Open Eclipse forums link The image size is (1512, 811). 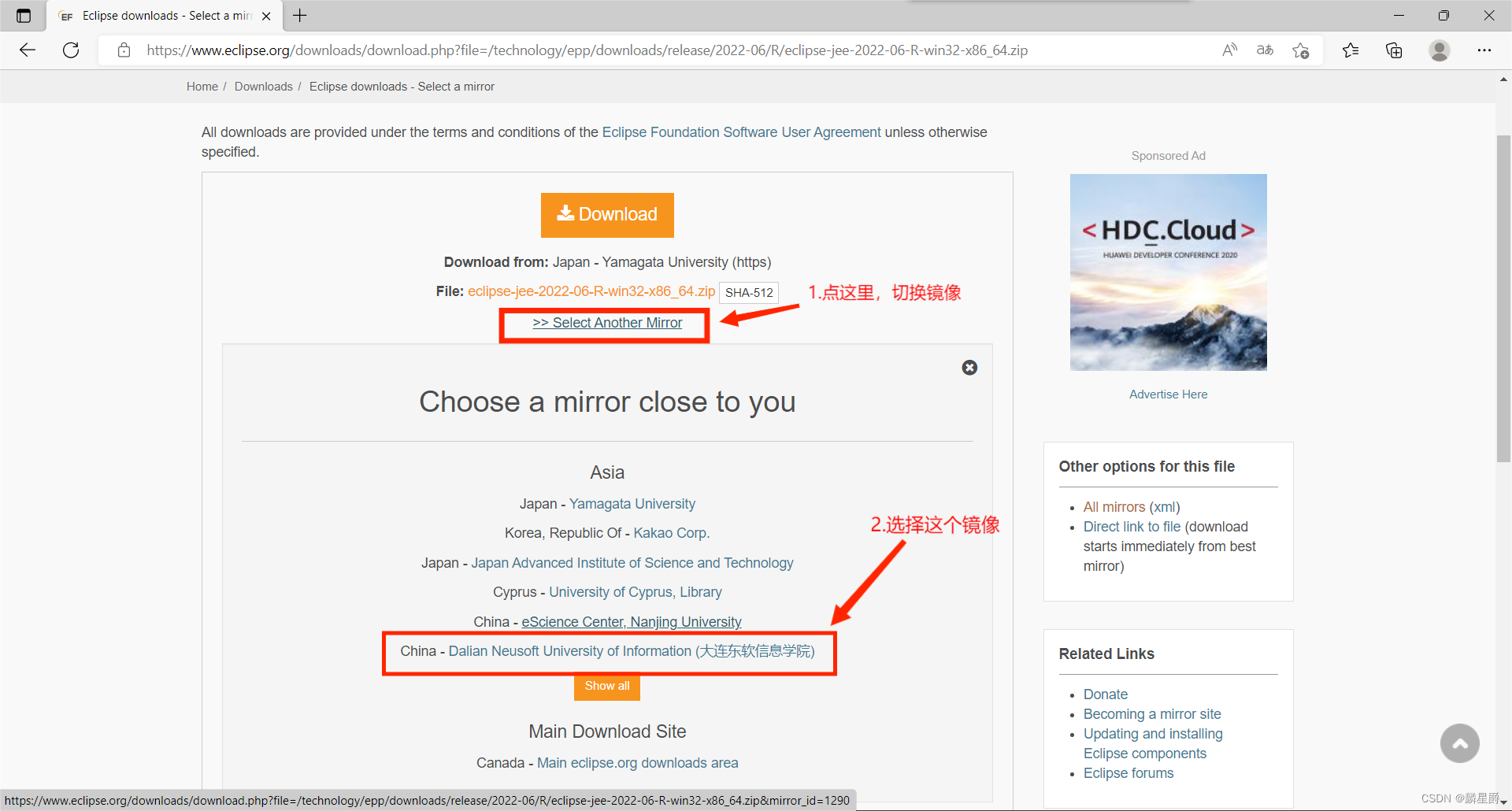point(1128,773)
